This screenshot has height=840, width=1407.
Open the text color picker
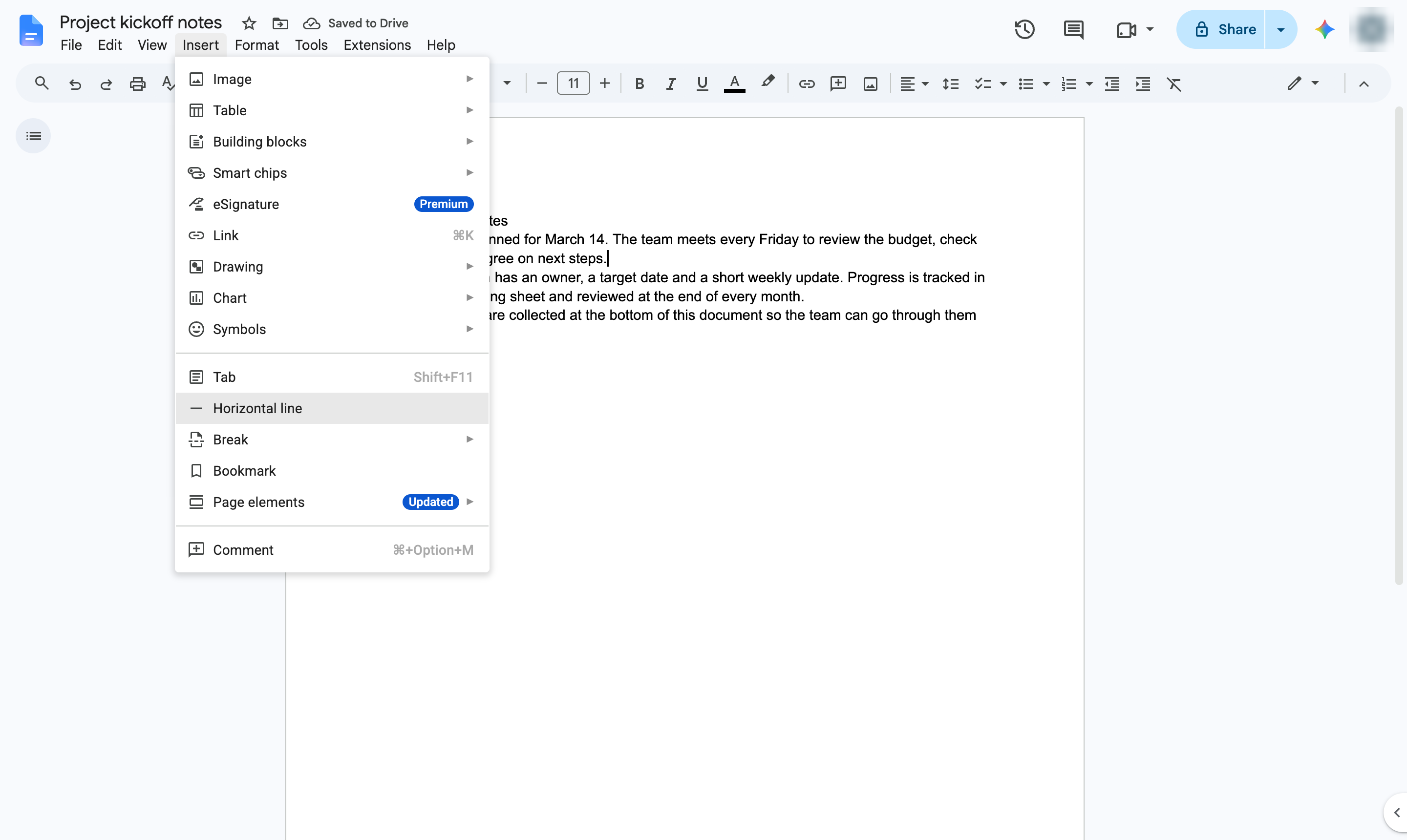point(734,84)
